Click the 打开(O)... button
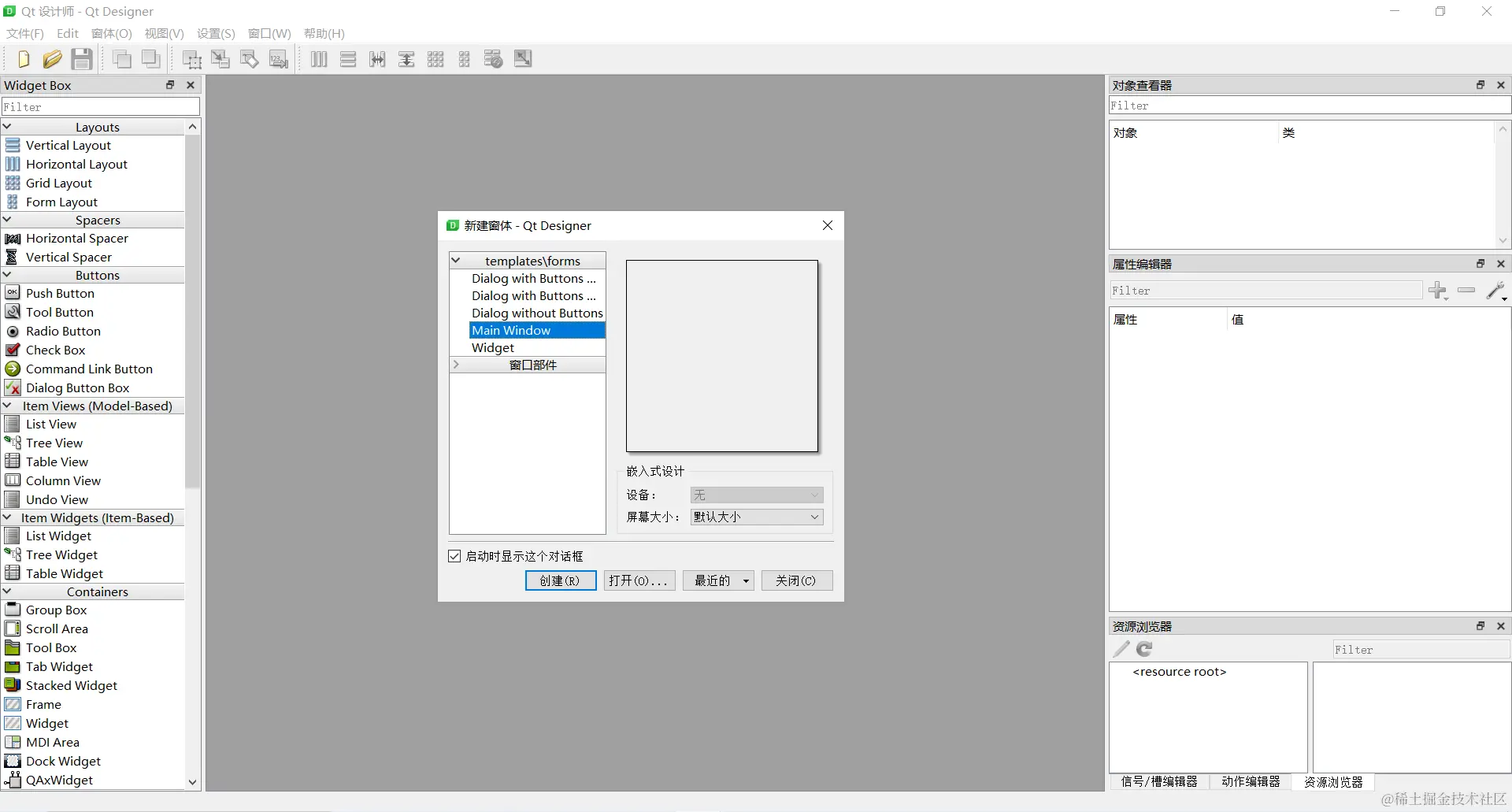 click(639, 580)
